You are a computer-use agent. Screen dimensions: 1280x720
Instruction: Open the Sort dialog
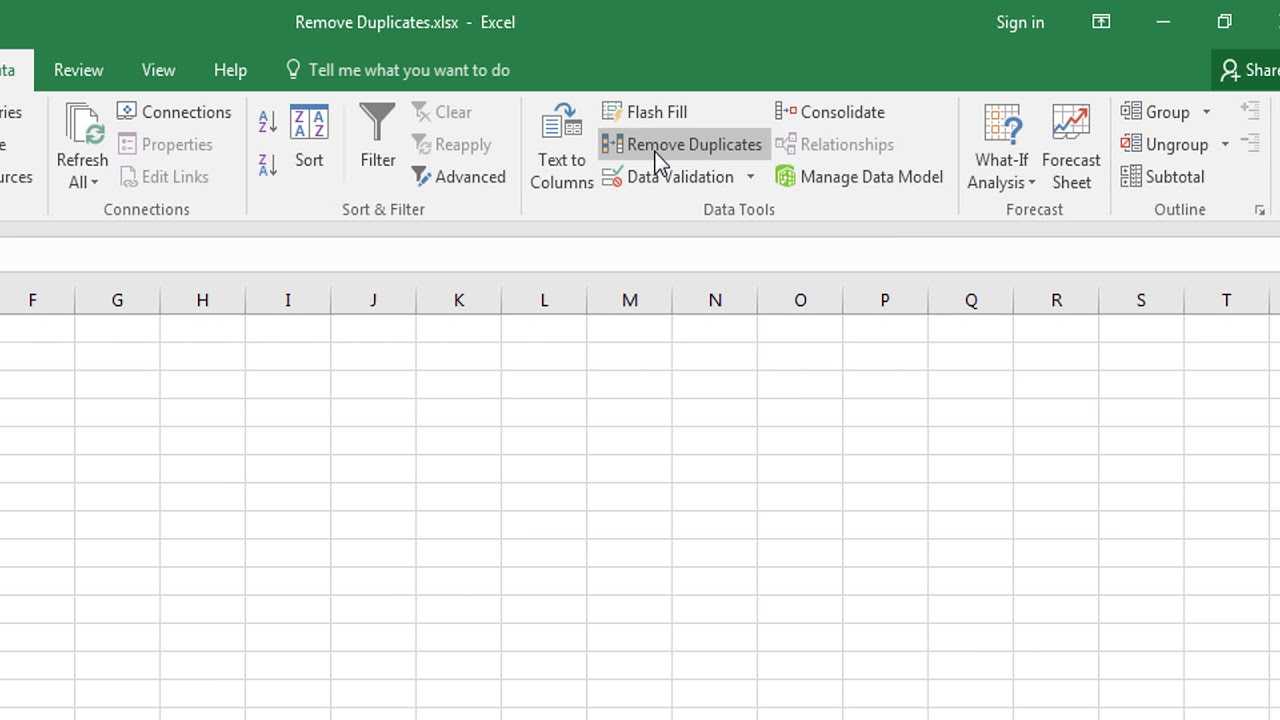[x=309, y=135]
